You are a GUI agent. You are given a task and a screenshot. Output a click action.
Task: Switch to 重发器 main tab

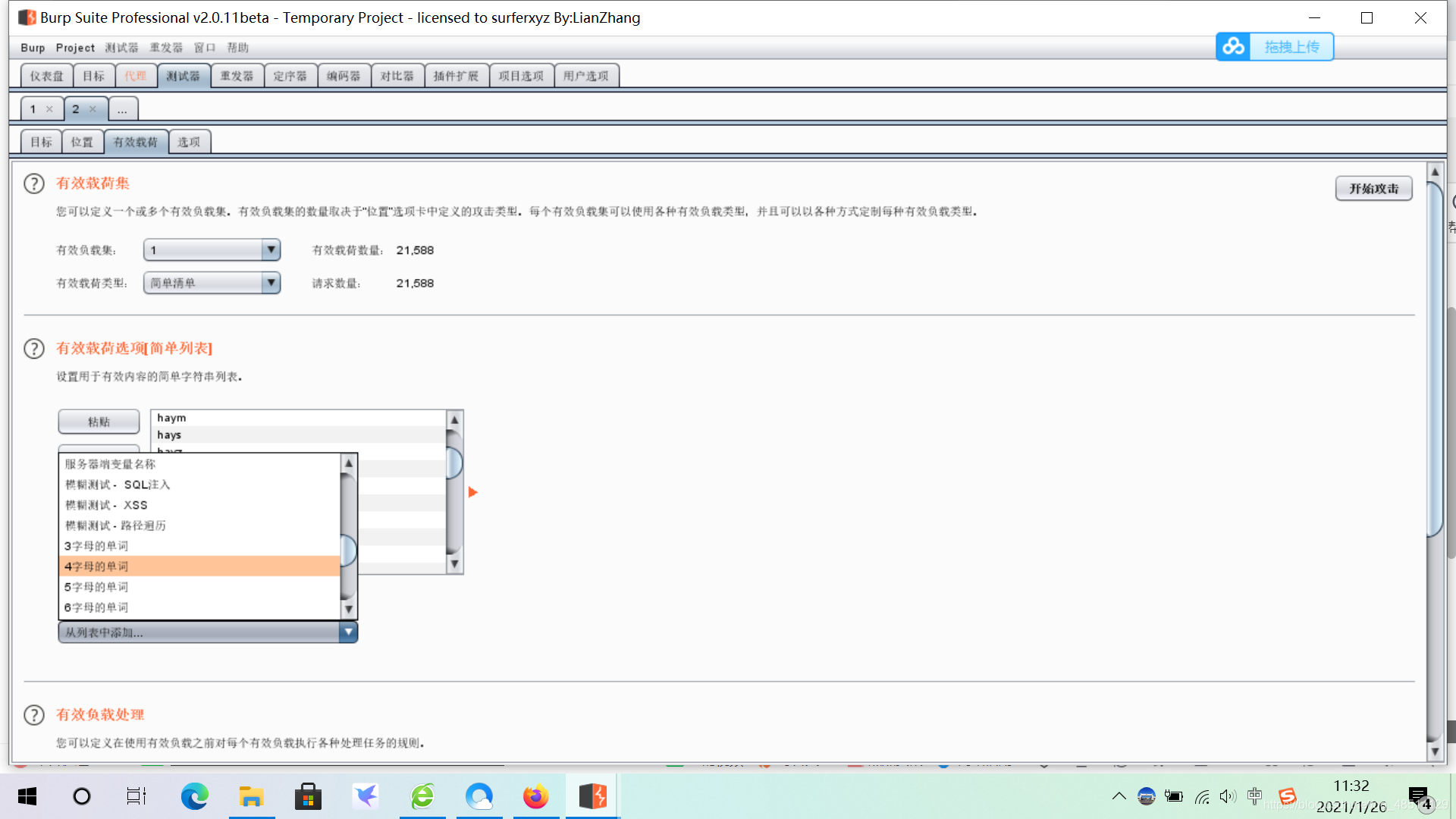coord(237,76)
